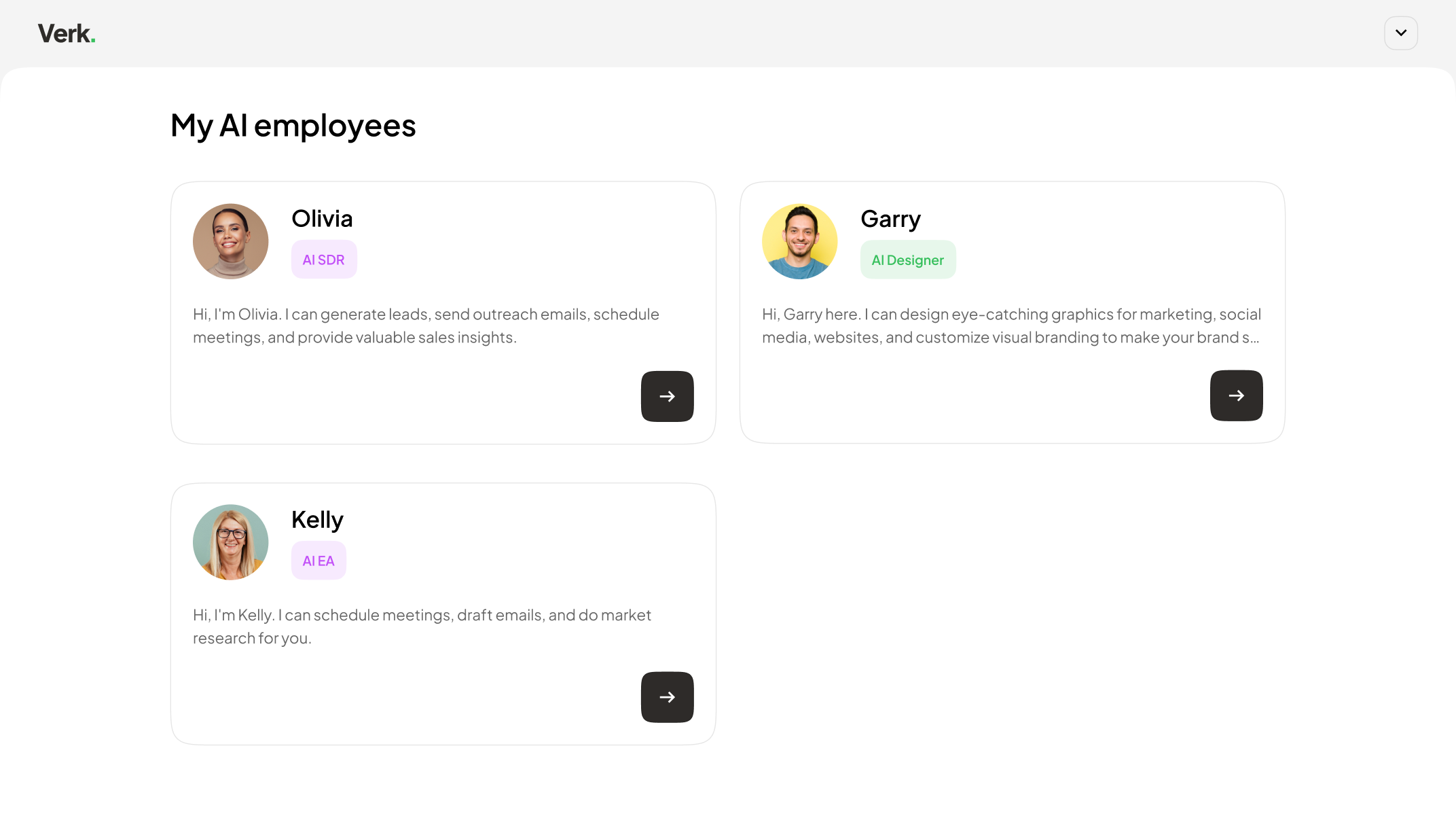This screenshot has width=1456, height=814.
Task: Click Garry's profile avatar
Action: pos(800,241)
